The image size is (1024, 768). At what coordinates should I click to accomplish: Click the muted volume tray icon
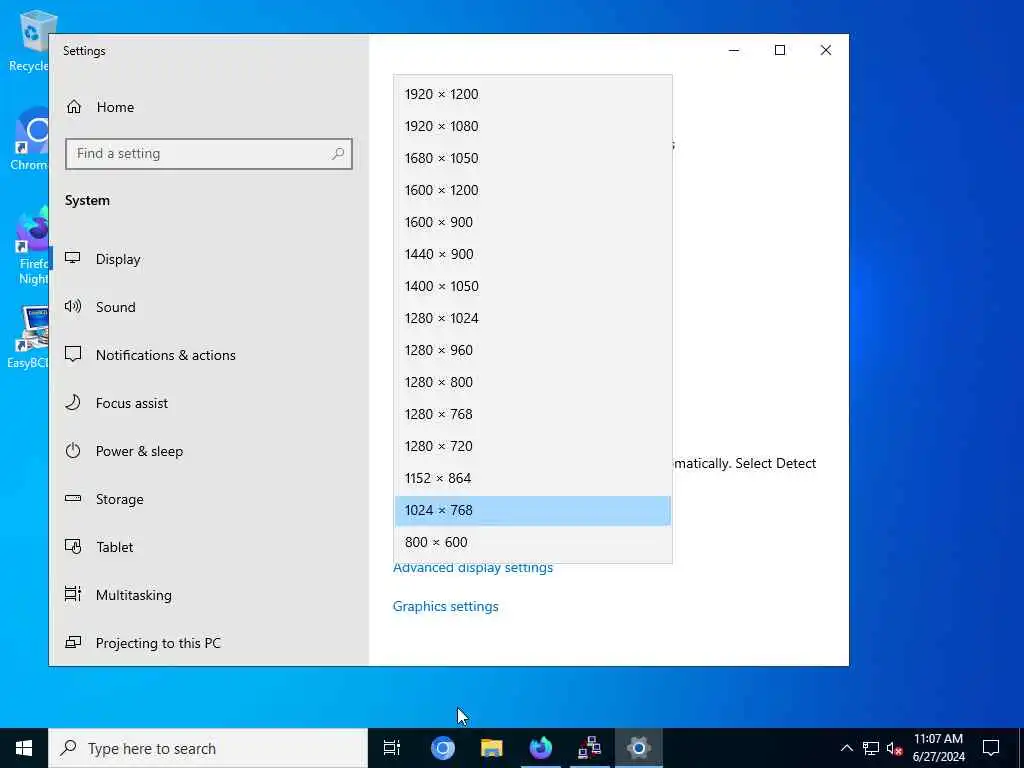tap(895, 748)
